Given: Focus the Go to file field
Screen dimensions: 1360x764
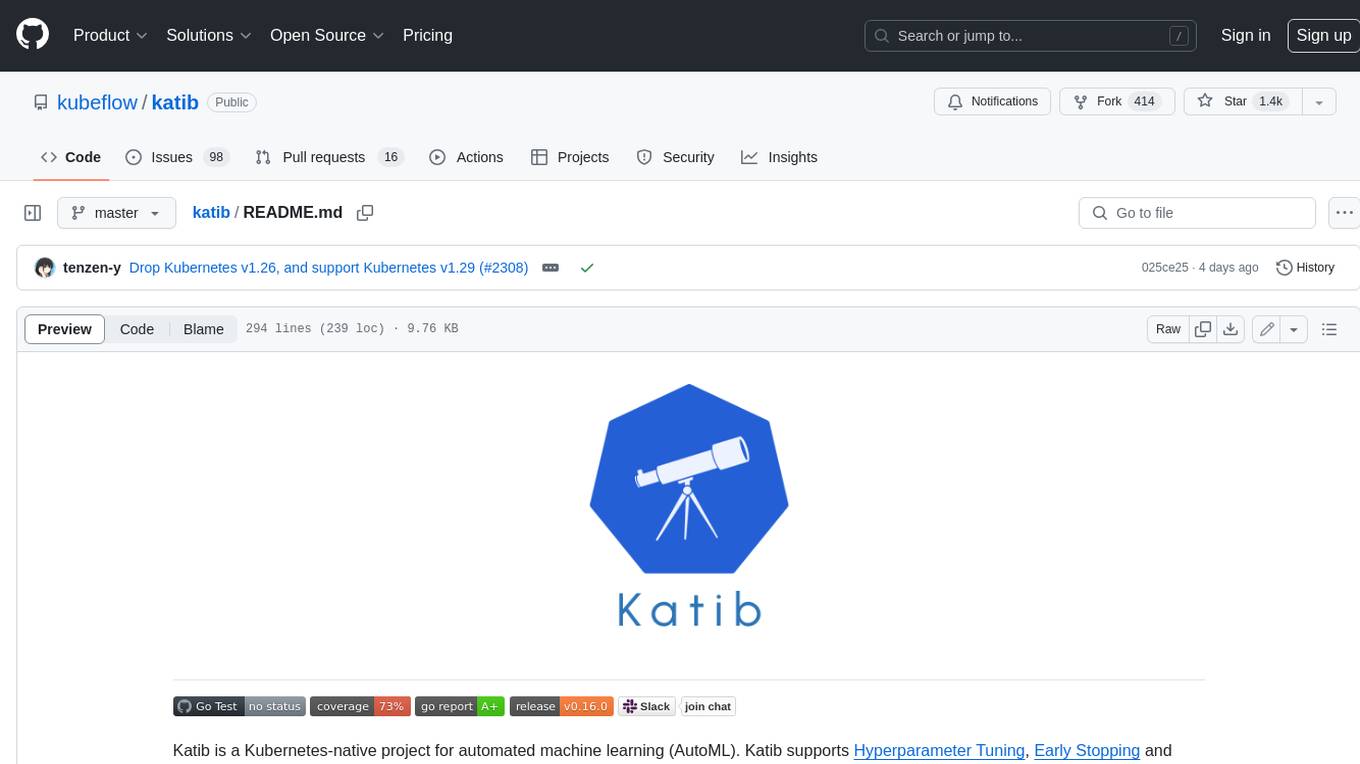Looking at the screenshot, I should (1197, 213).
